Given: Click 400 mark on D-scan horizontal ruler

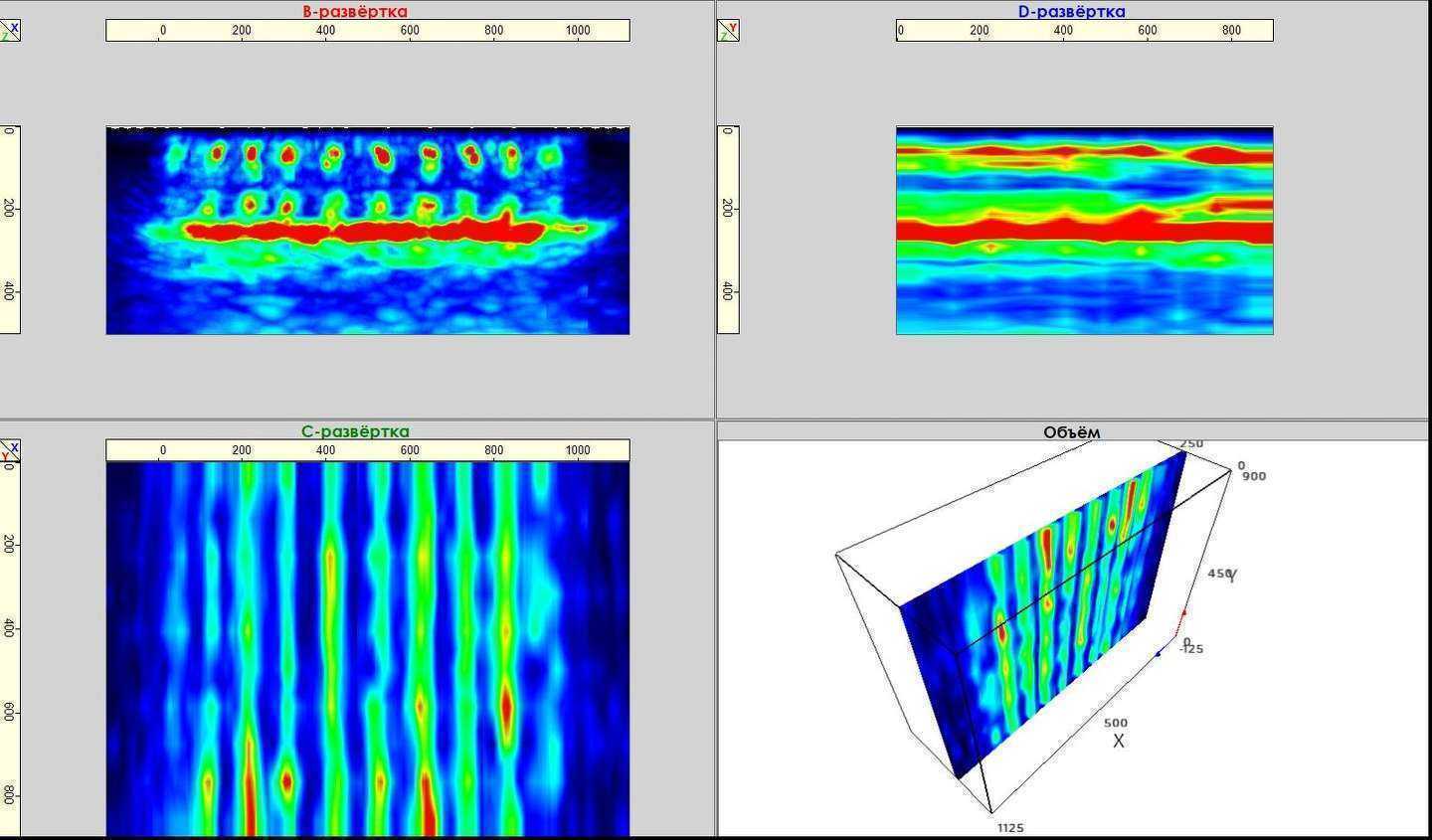Looking at the screenshot, I should pos(1063,31).
